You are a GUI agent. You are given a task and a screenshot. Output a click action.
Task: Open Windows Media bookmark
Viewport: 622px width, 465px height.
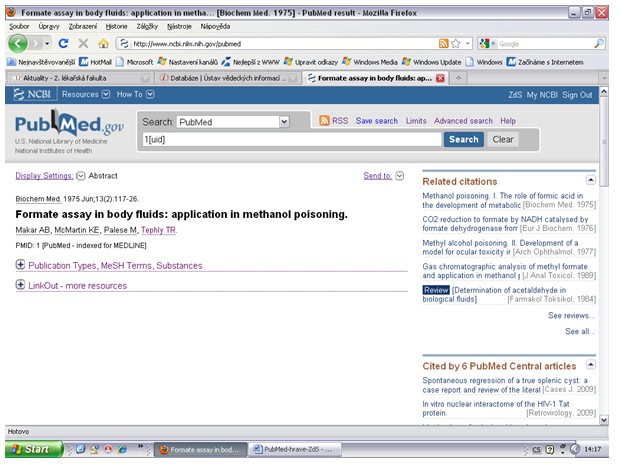[370, 62]
